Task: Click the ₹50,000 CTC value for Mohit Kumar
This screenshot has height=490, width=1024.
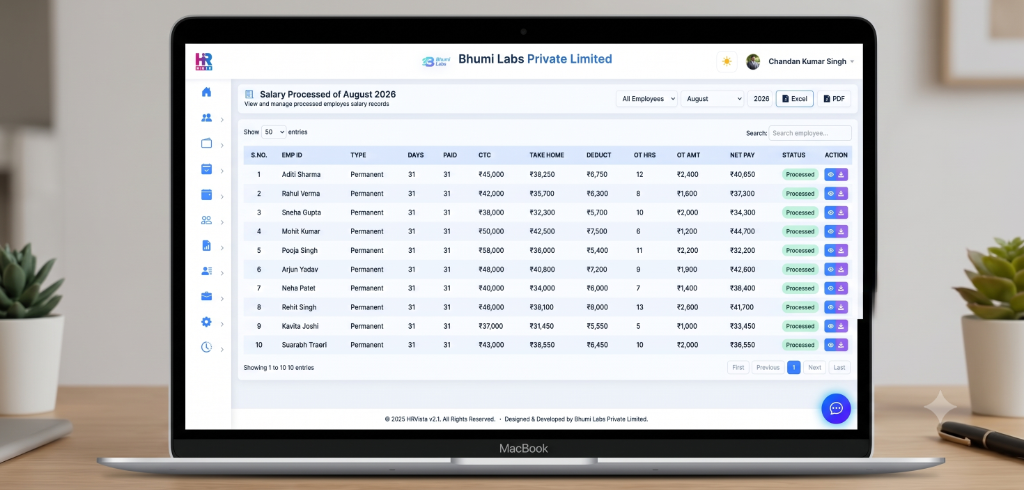Action: (x=491, y=231)
